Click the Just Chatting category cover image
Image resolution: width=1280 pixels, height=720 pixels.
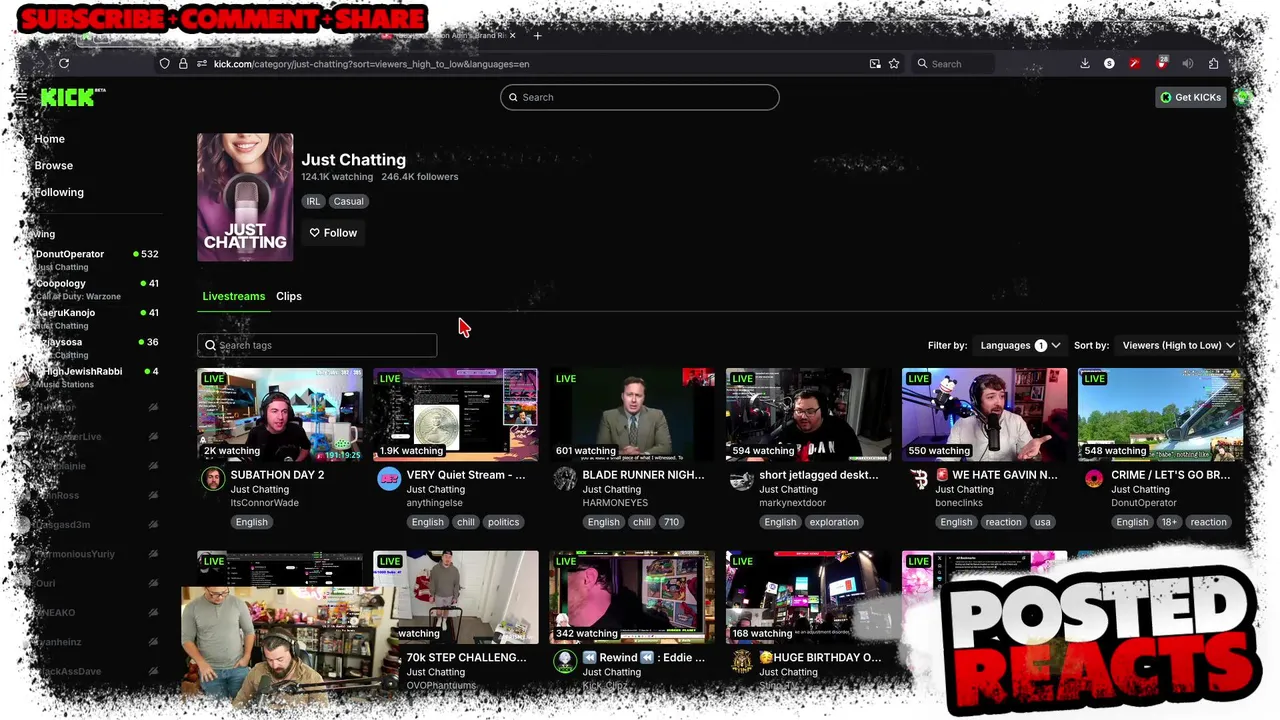pos(245,197)
